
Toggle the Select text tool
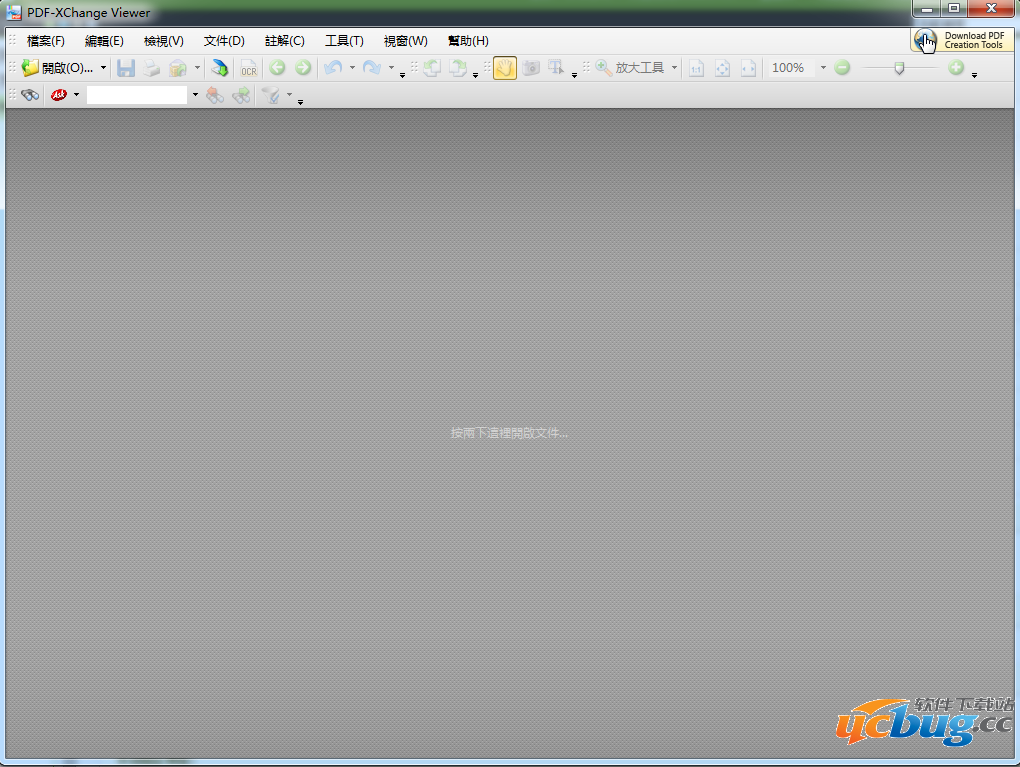click(x=556, y=68)
